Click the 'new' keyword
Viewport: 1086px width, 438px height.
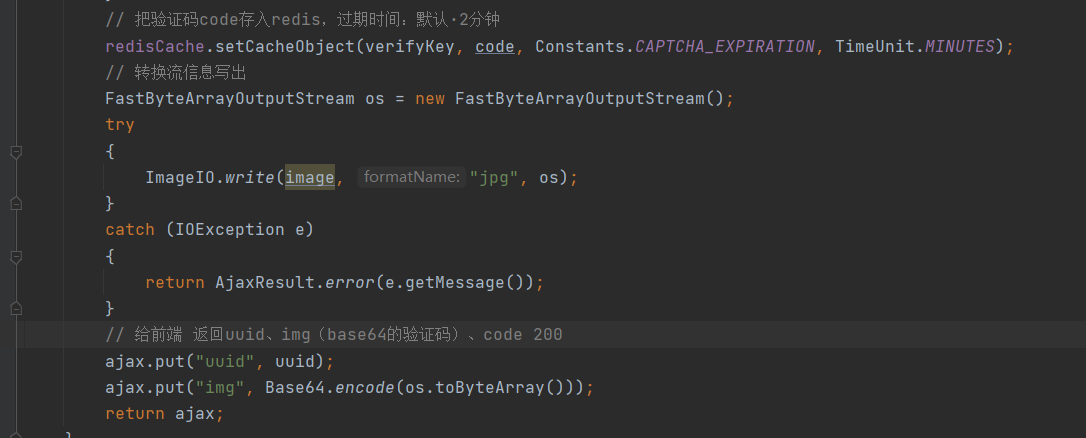click(430, 98)
